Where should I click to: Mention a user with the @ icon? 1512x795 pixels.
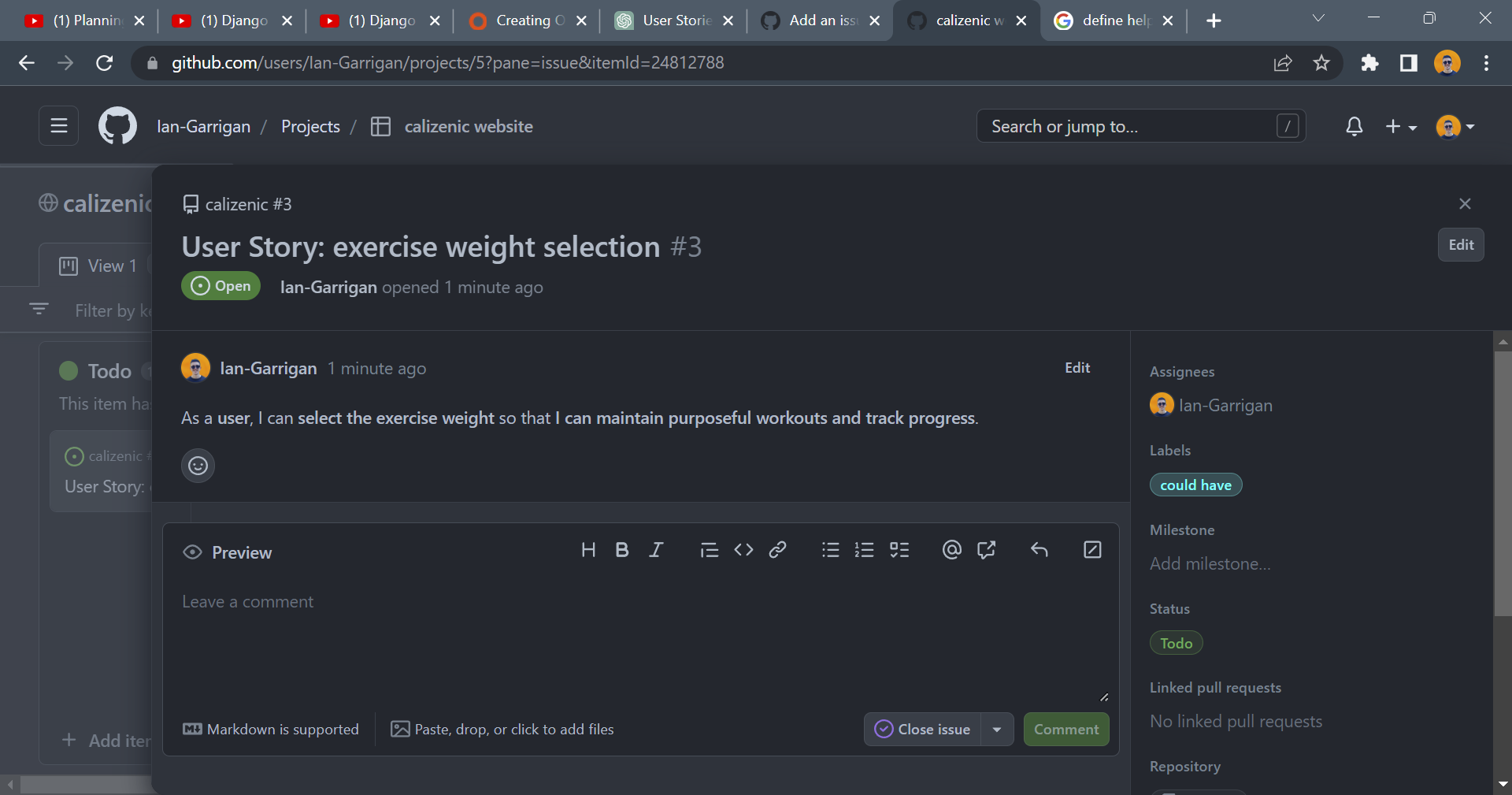951,550
